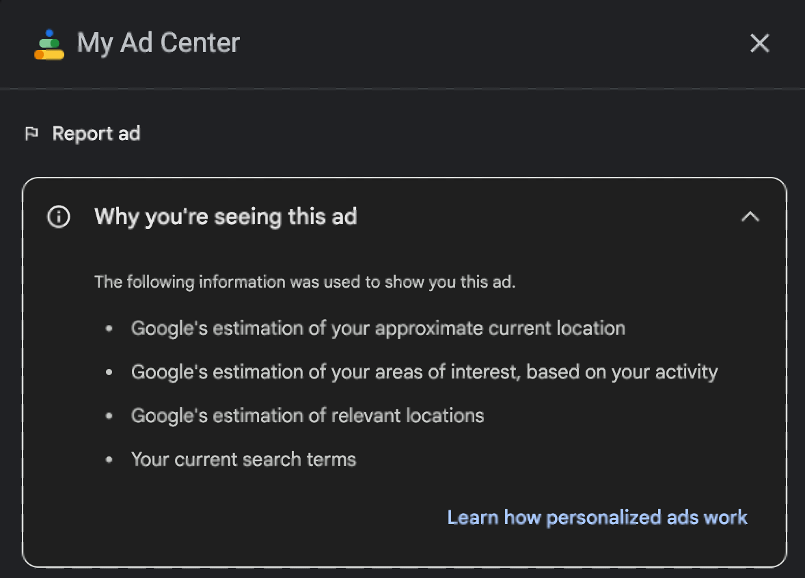
Task: Click the My Ad Center title text
Action: [158, 43]
